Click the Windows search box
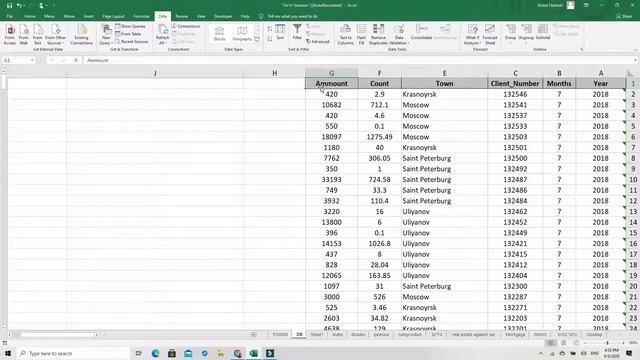Viewport: 640px width, 360px height. (73, 353)
